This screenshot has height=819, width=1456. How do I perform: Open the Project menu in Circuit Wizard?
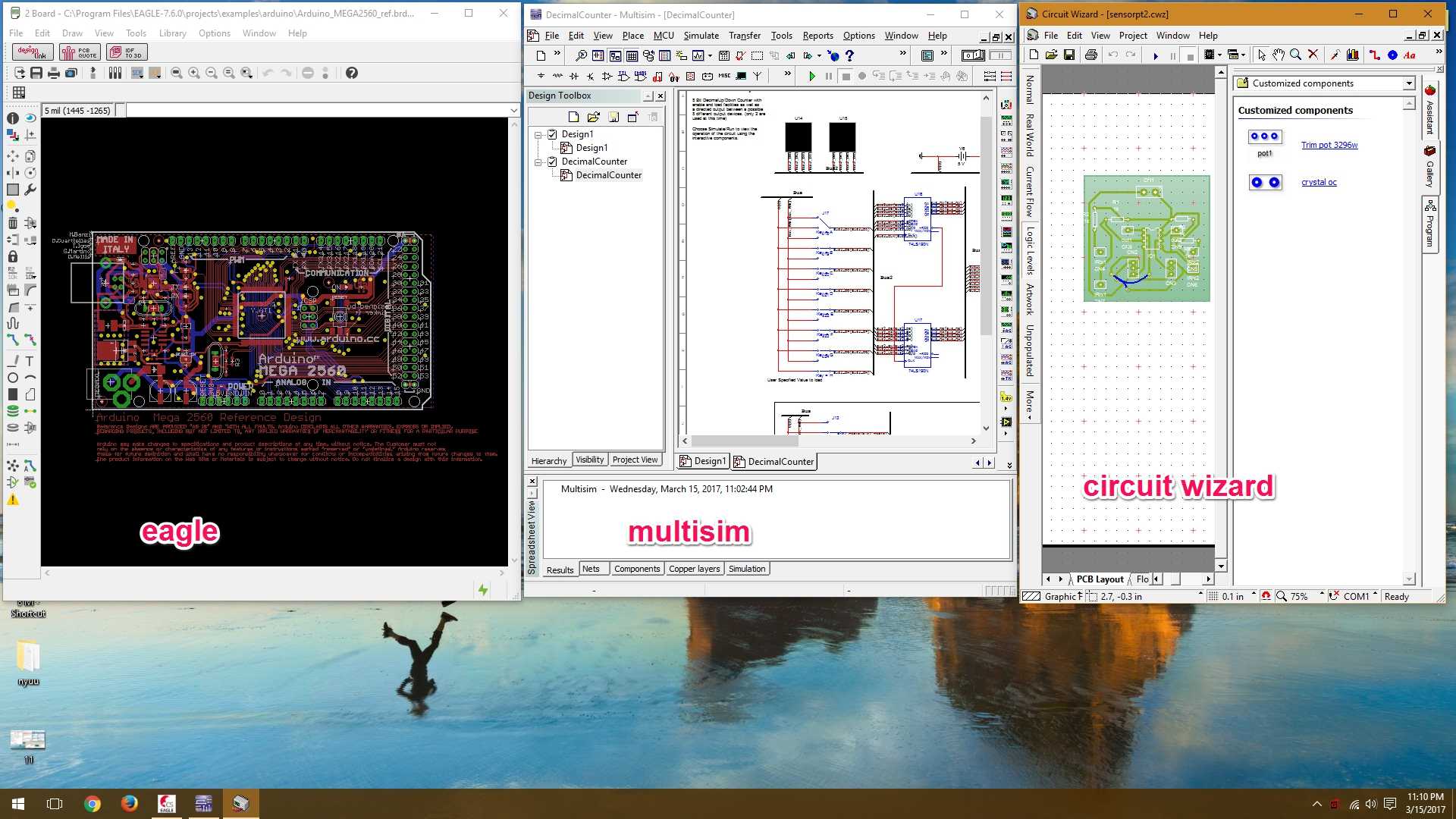point(1133,36)
